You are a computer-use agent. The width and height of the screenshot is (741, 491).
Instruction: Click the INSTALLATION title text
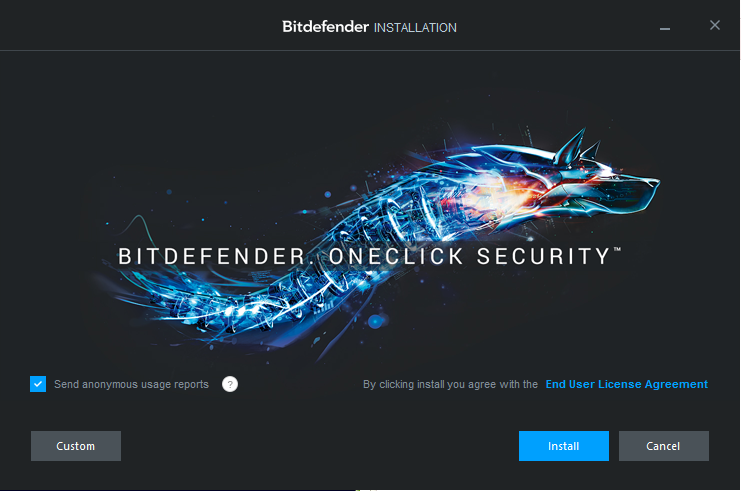(415, 28)
